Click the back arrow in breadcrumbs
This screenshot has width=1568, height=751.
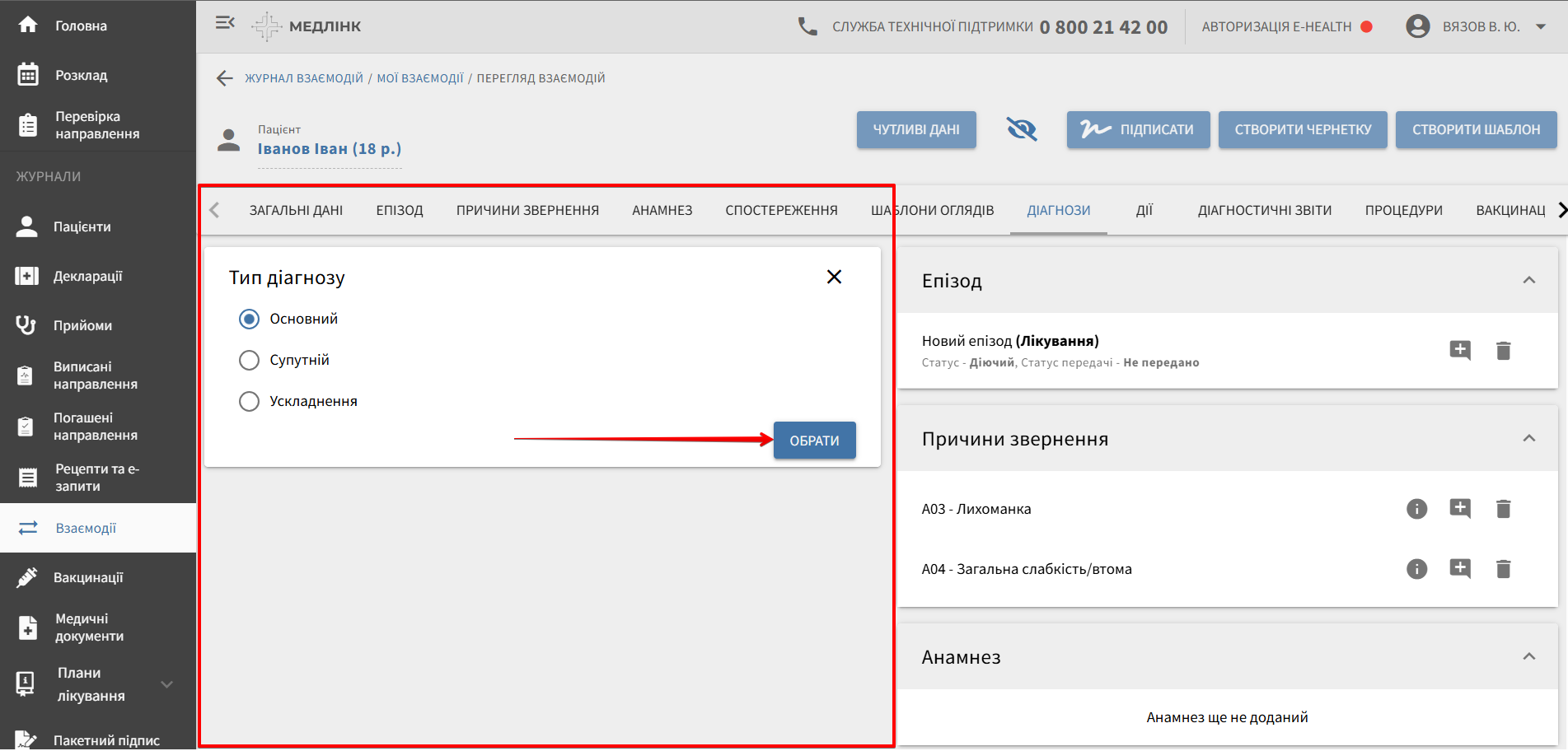click(x=224, y=78)
